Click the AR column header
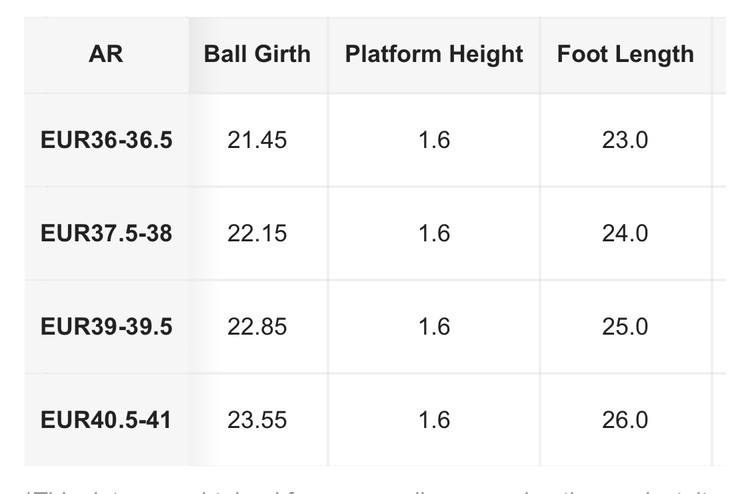The image size is (750, 494). coord(106,54)
